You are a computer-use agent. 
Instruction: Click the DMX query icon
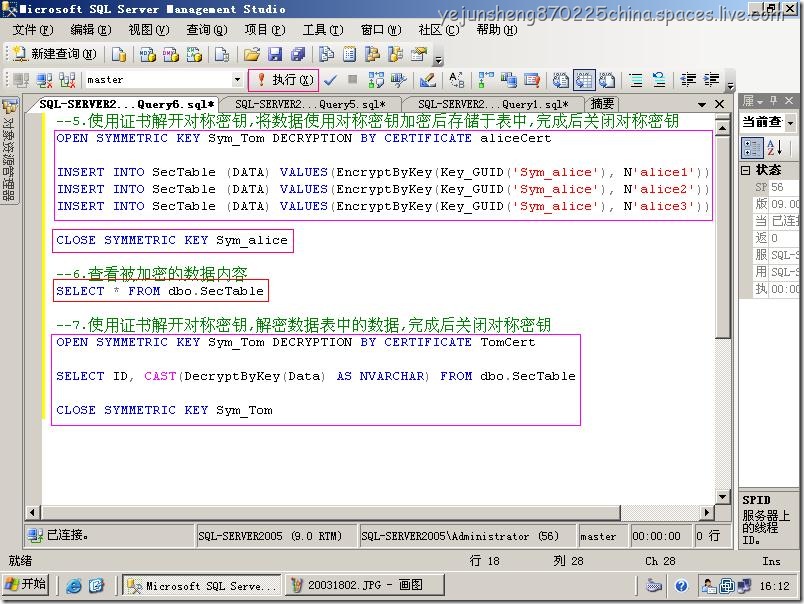pos(171,54)
